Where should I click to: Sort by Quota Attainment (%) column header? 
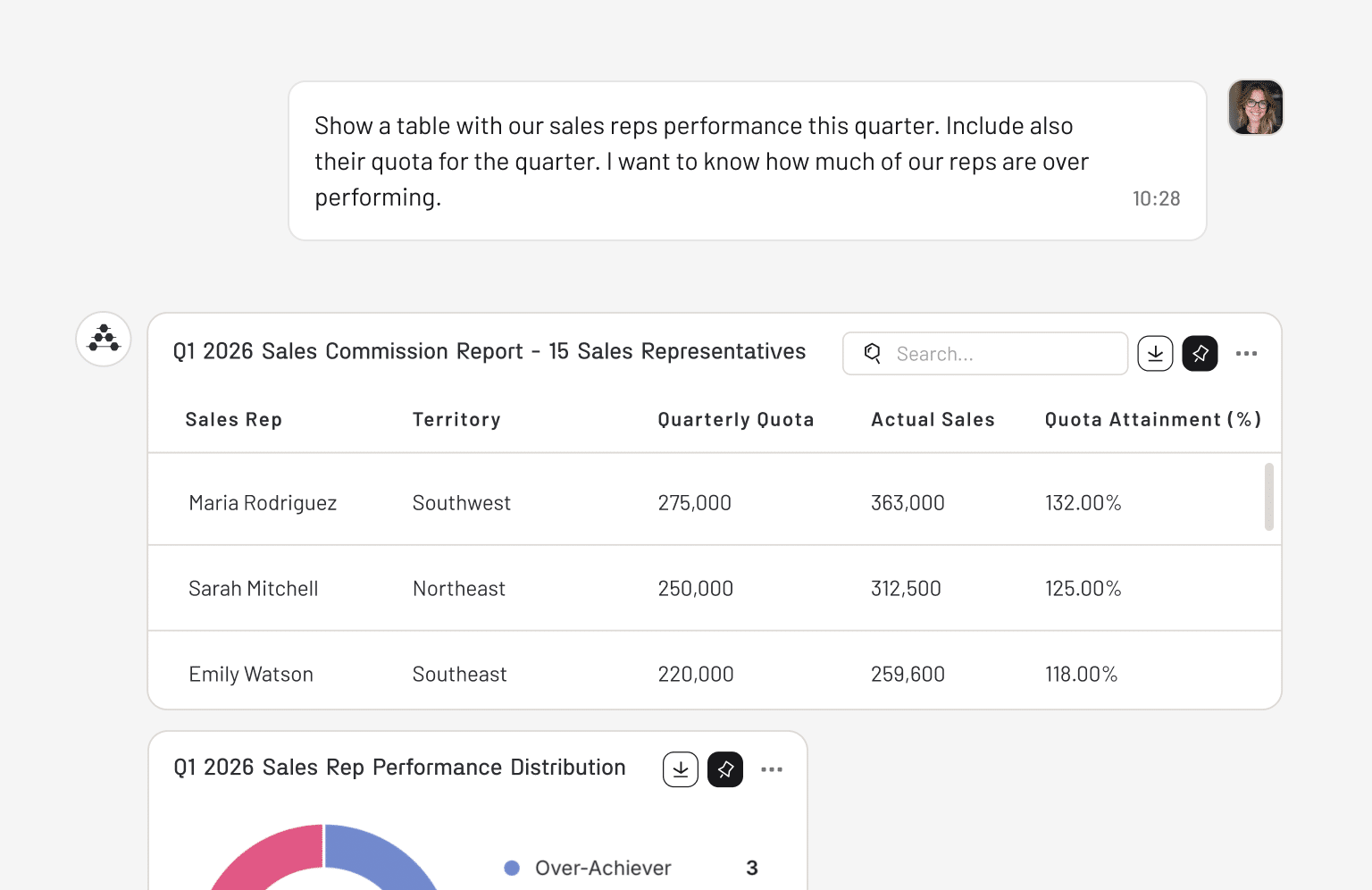pyautogui.click(x=1153, y=420)
